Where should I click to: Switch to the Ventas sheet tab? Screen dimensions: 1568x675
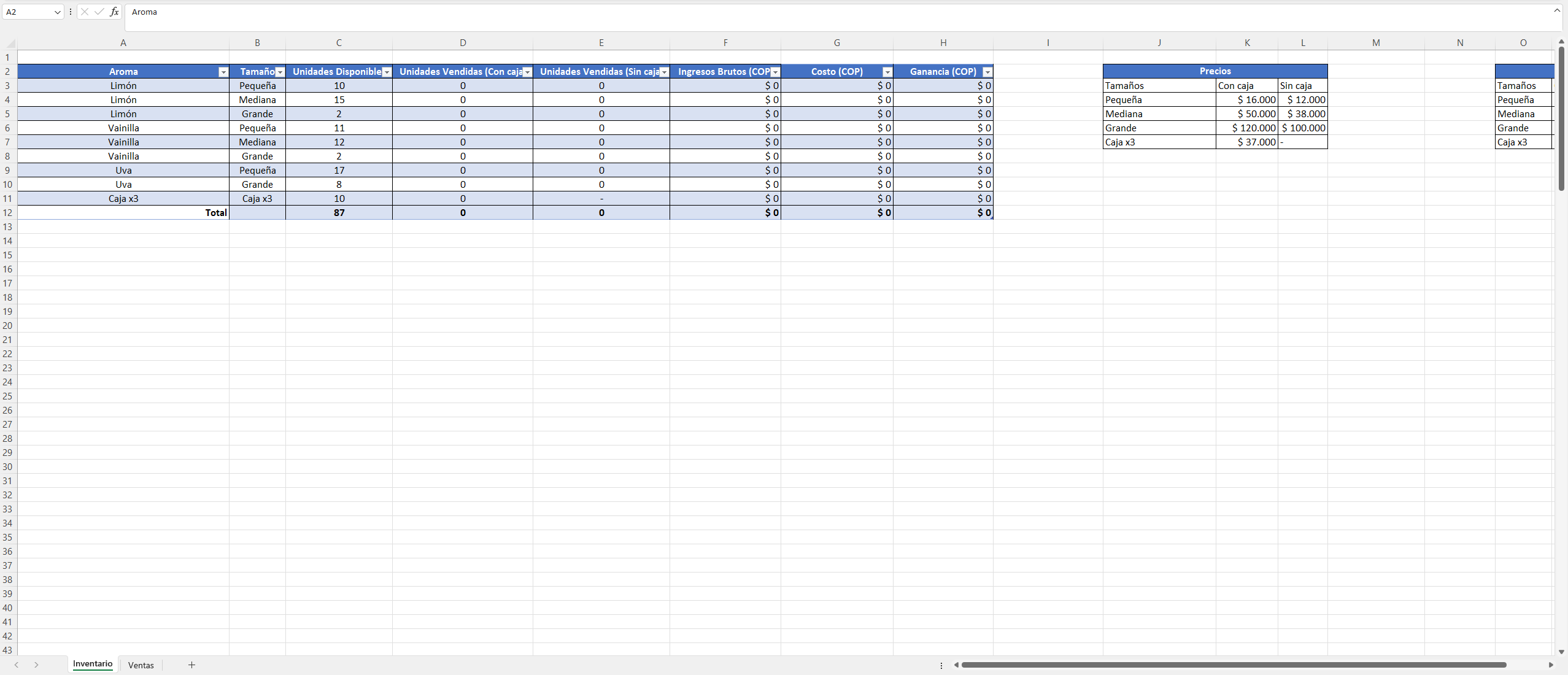pyautogui.click(x=141, y=665)
